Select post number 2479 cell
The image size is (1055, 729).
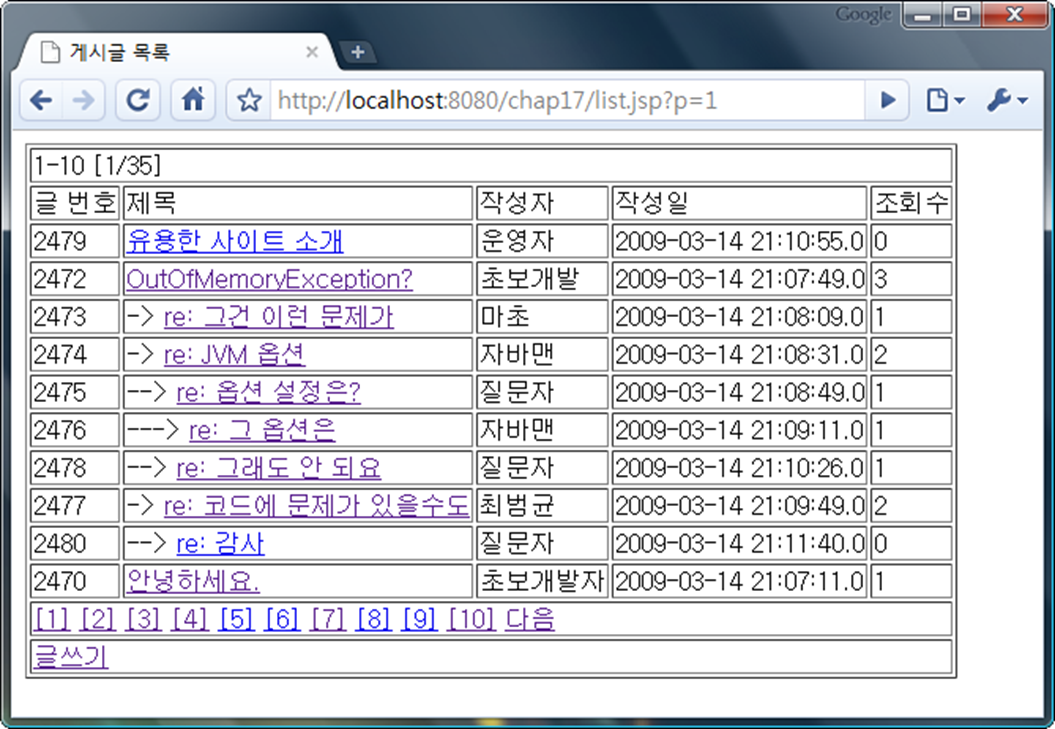75,241
